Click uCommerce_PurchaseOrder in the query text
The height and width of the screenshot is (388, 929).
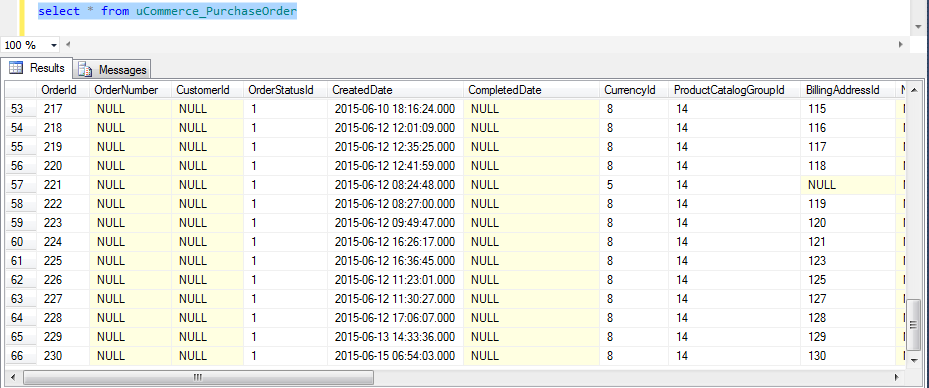click(x=216, y=11)
